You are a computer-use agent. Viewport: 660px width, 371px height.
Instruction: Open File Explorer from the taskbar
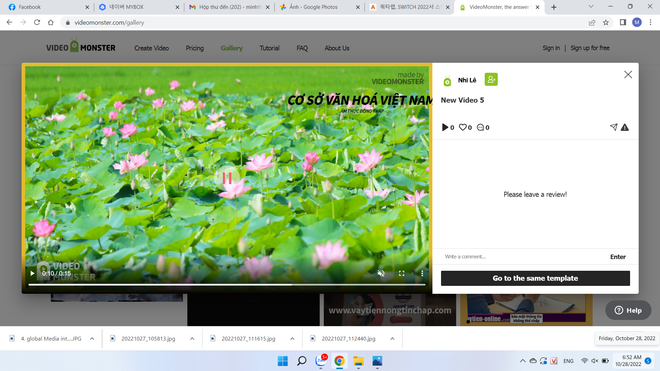358,361
